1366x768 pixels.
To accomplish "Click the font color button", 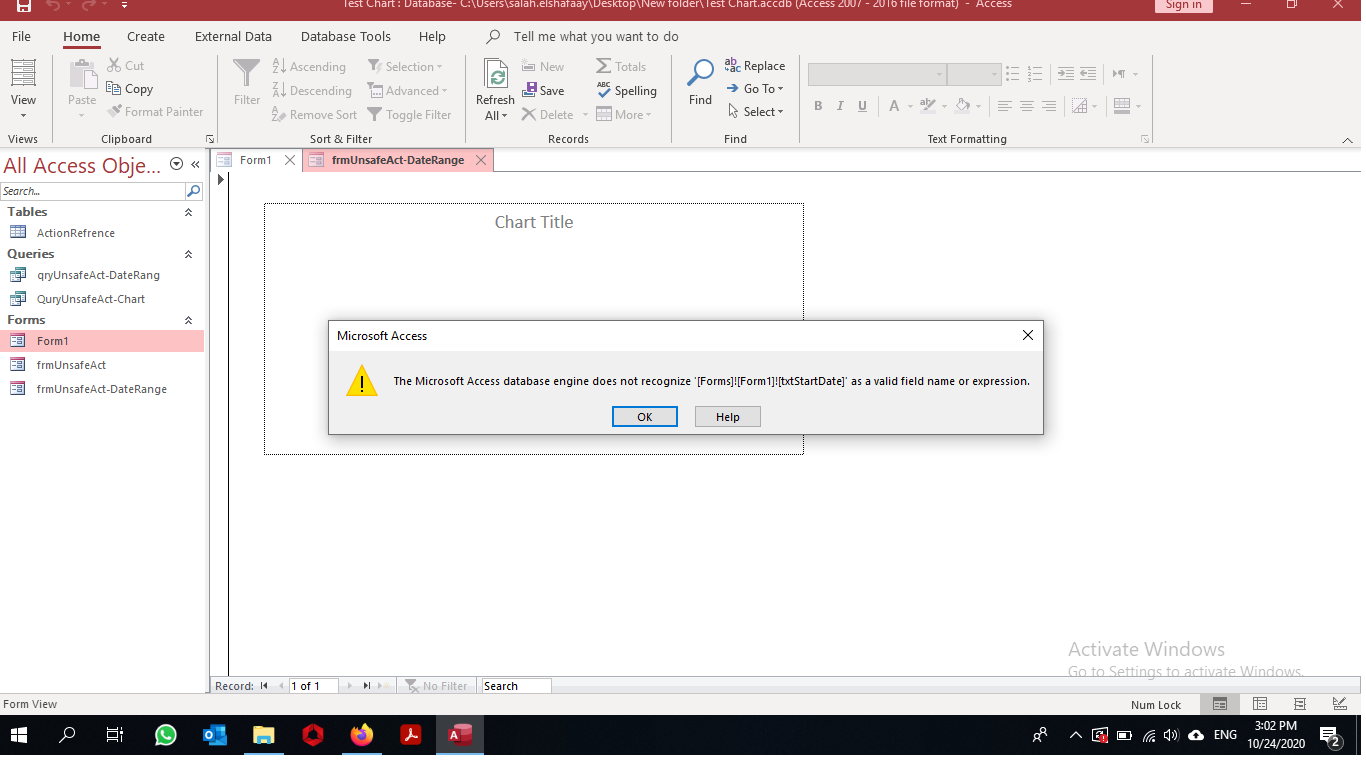I will click(x=894, y=106).
